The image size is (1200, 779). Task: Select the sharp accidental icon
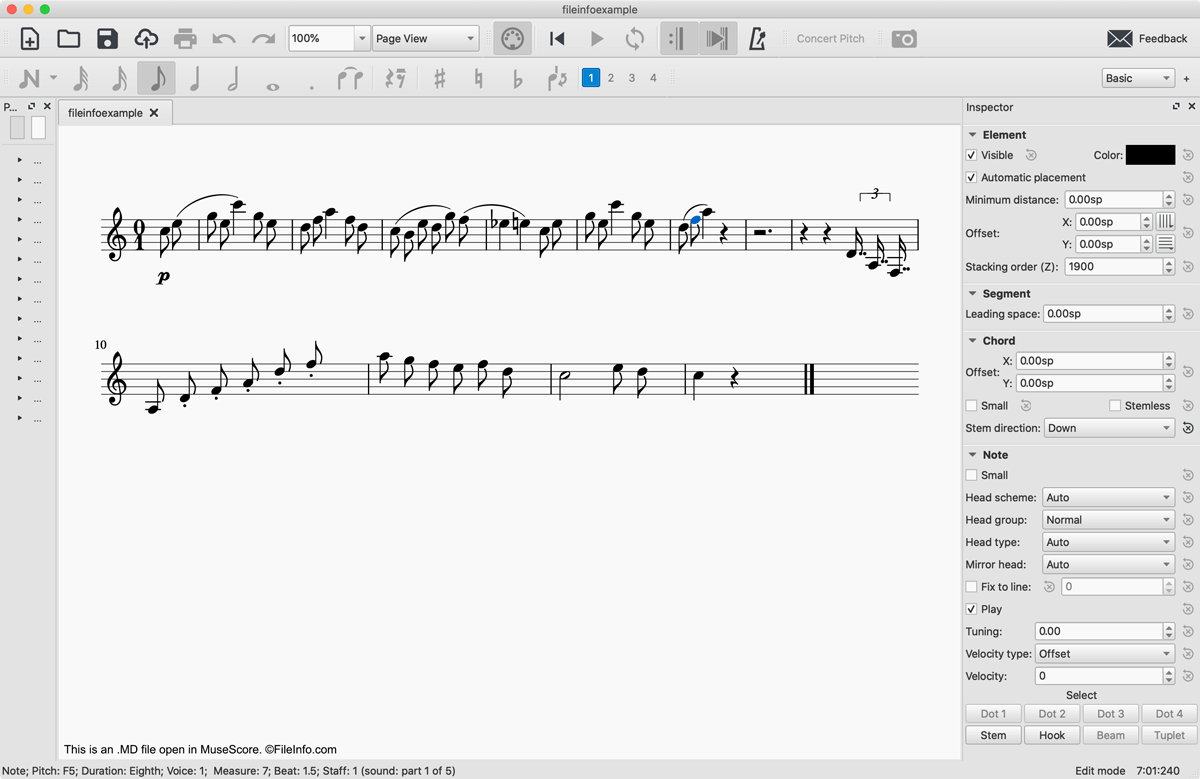[439, 78]
